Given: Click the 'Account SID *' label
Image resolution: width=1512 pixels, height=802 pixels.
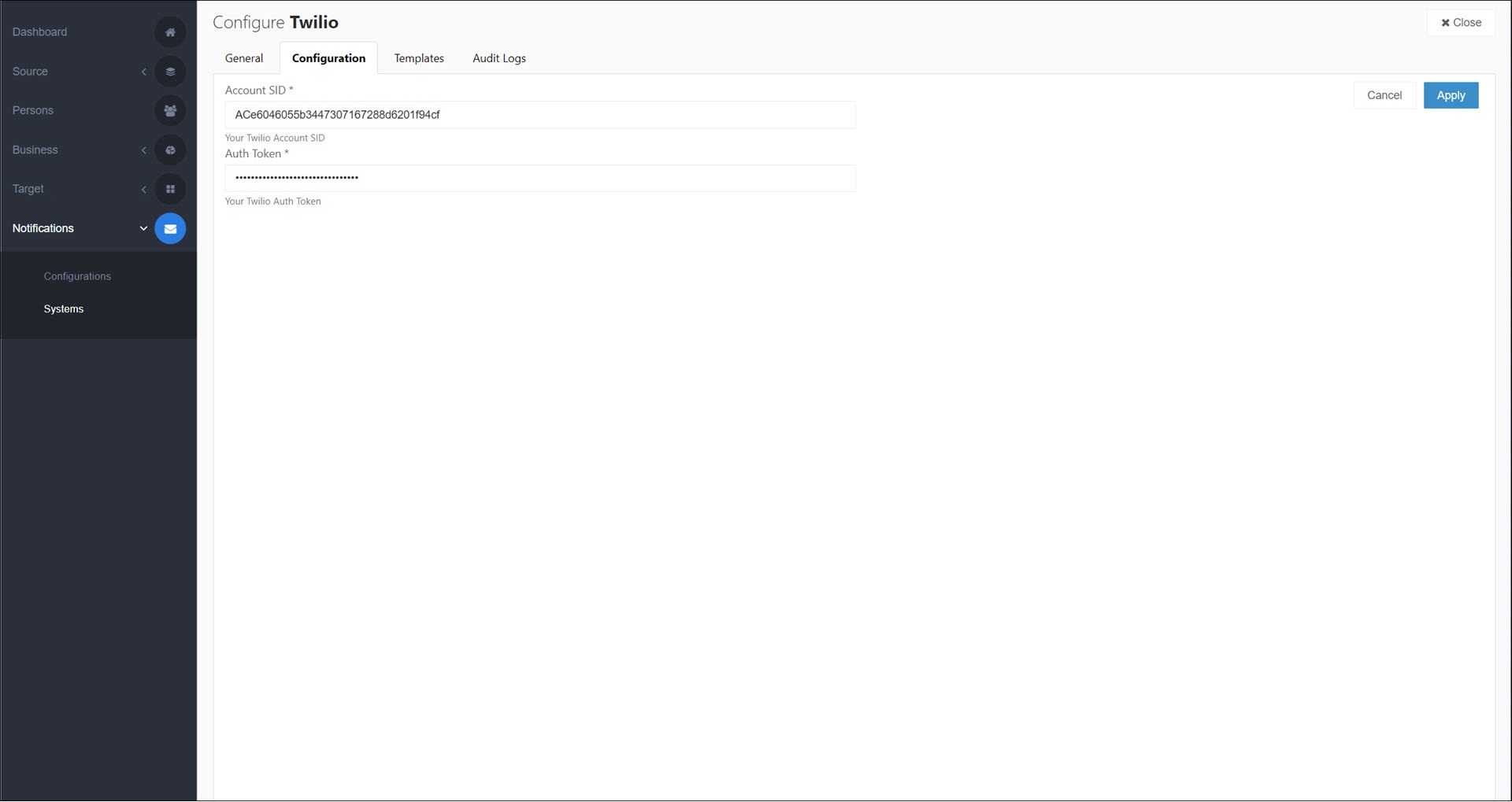Looking at the screenshot, I should (x=259, y=91).
